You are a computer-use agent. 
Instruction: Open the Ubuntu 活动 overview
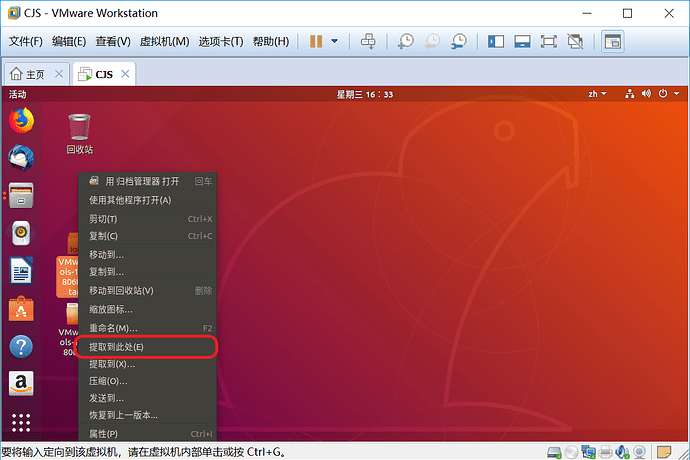pos(17,94)
